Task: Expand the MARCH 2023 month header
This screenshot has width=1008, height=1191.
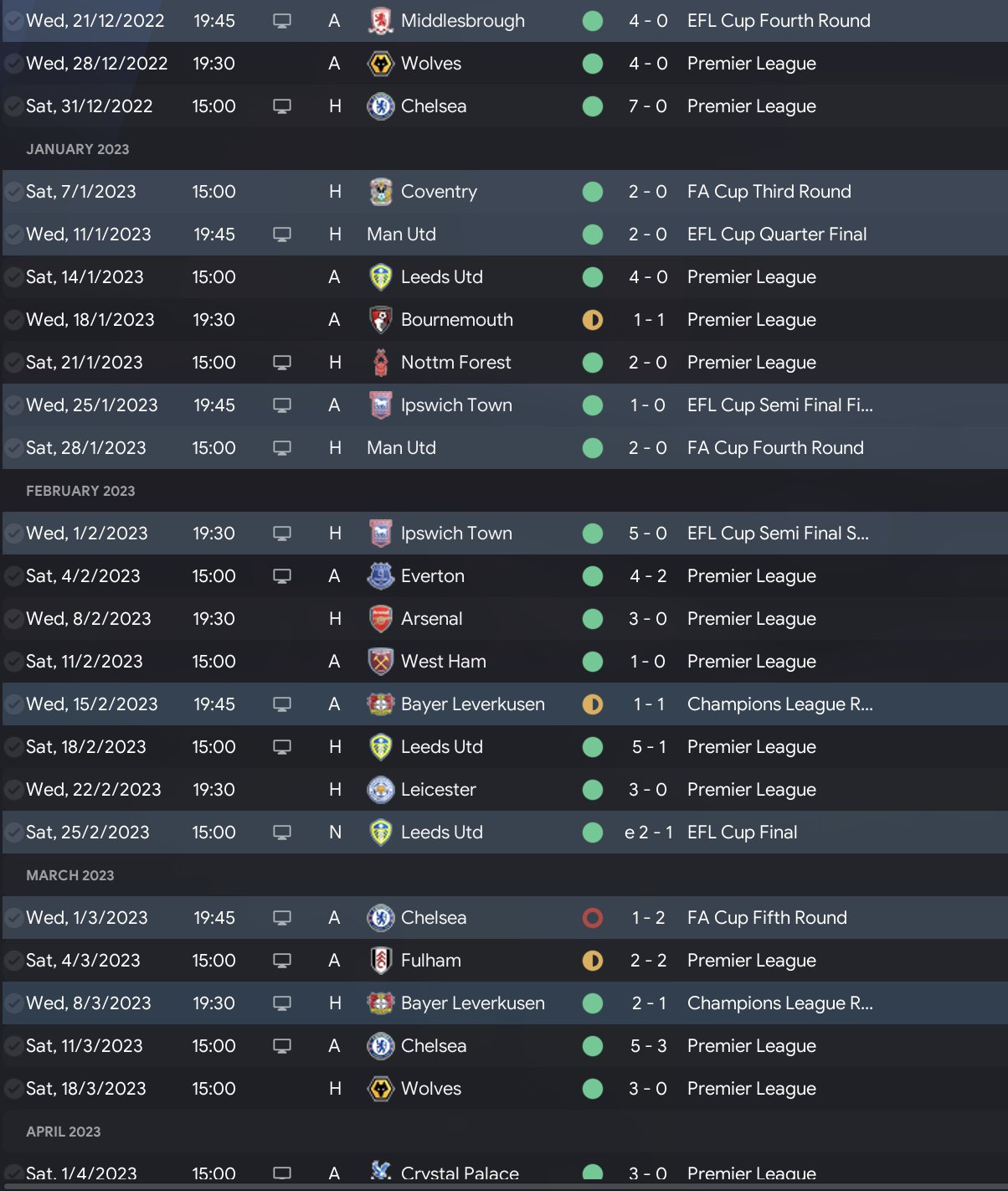Action: 70,875
